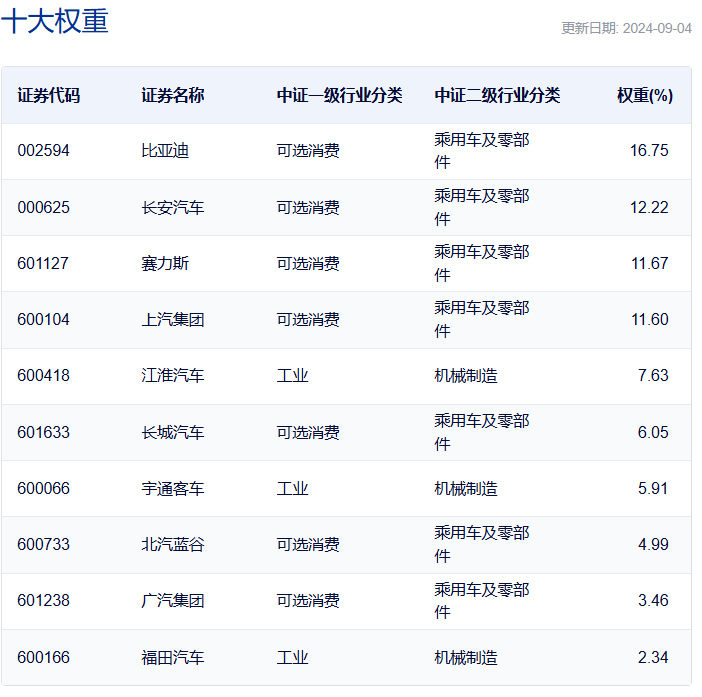Screen dimensions: 702x697
Task: Click the update date 2024-09-04
Action: point(657,28)
